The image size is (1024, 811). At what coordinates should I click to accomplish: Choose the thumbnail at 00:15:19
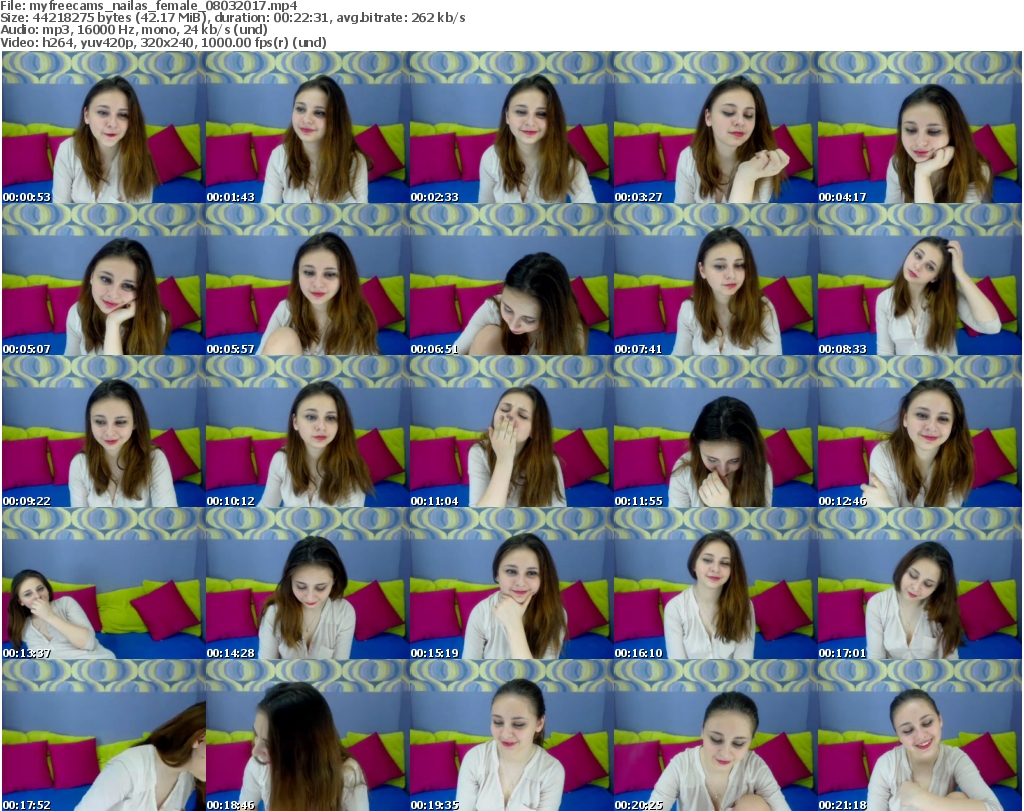(x=511, y=584)
